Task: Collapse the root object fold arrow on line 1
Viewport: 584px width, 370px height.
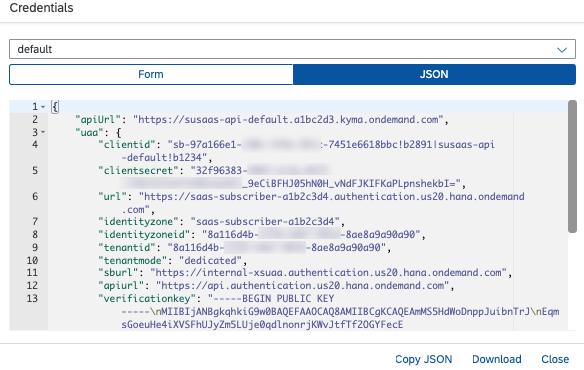Action: point(43,107)
